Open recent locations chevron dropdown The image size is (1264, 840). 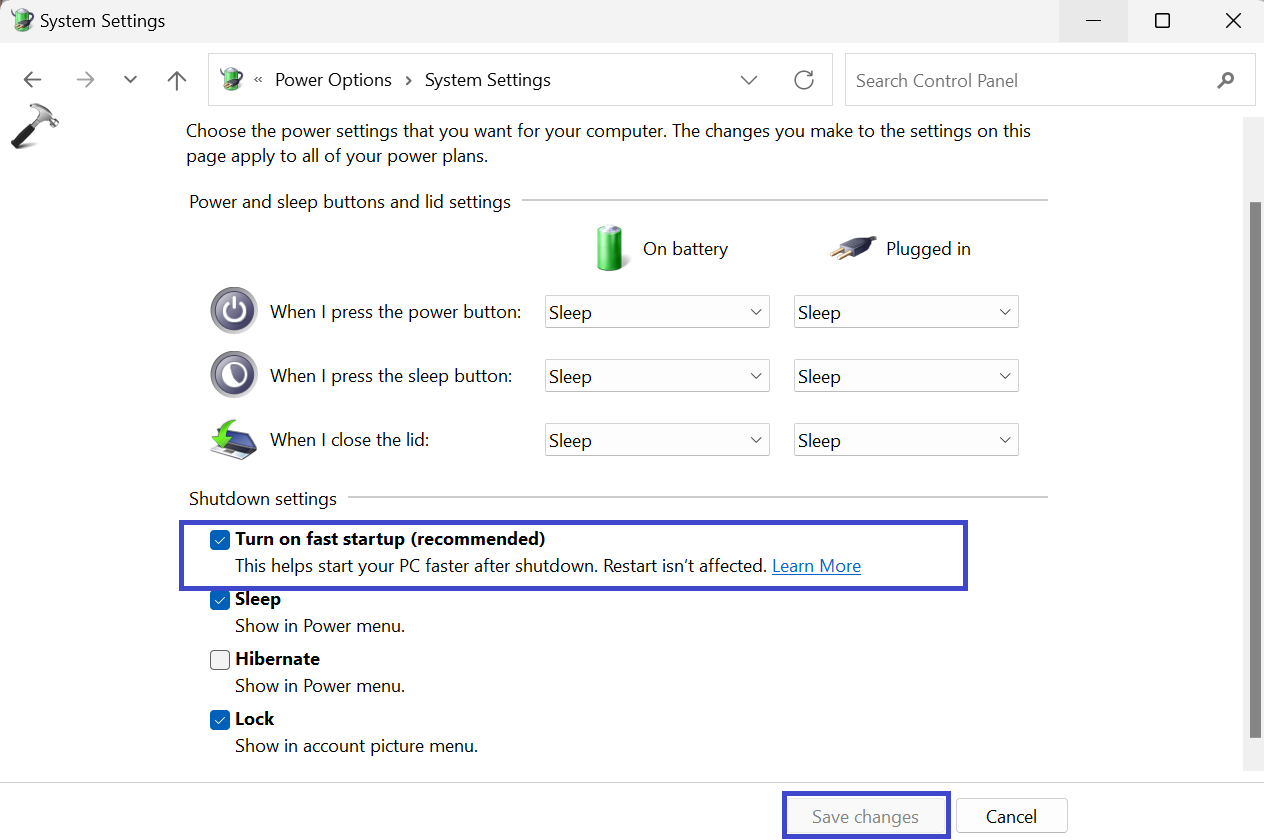[130, 81]
